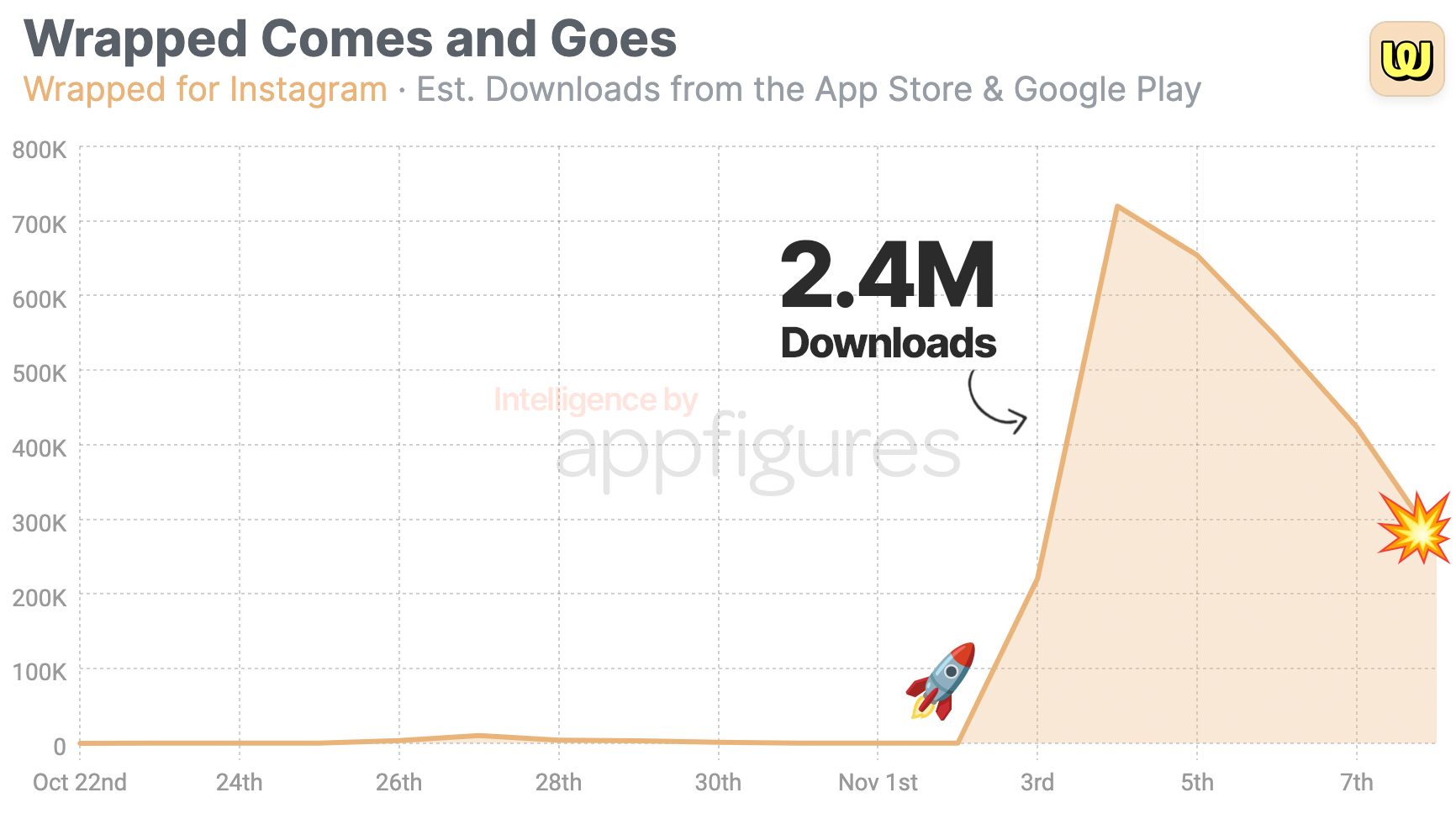1456x819 pixels.
Task: Click the "5th" x-axis date label
Action: pyautogui.click(x=1196, y=783)
